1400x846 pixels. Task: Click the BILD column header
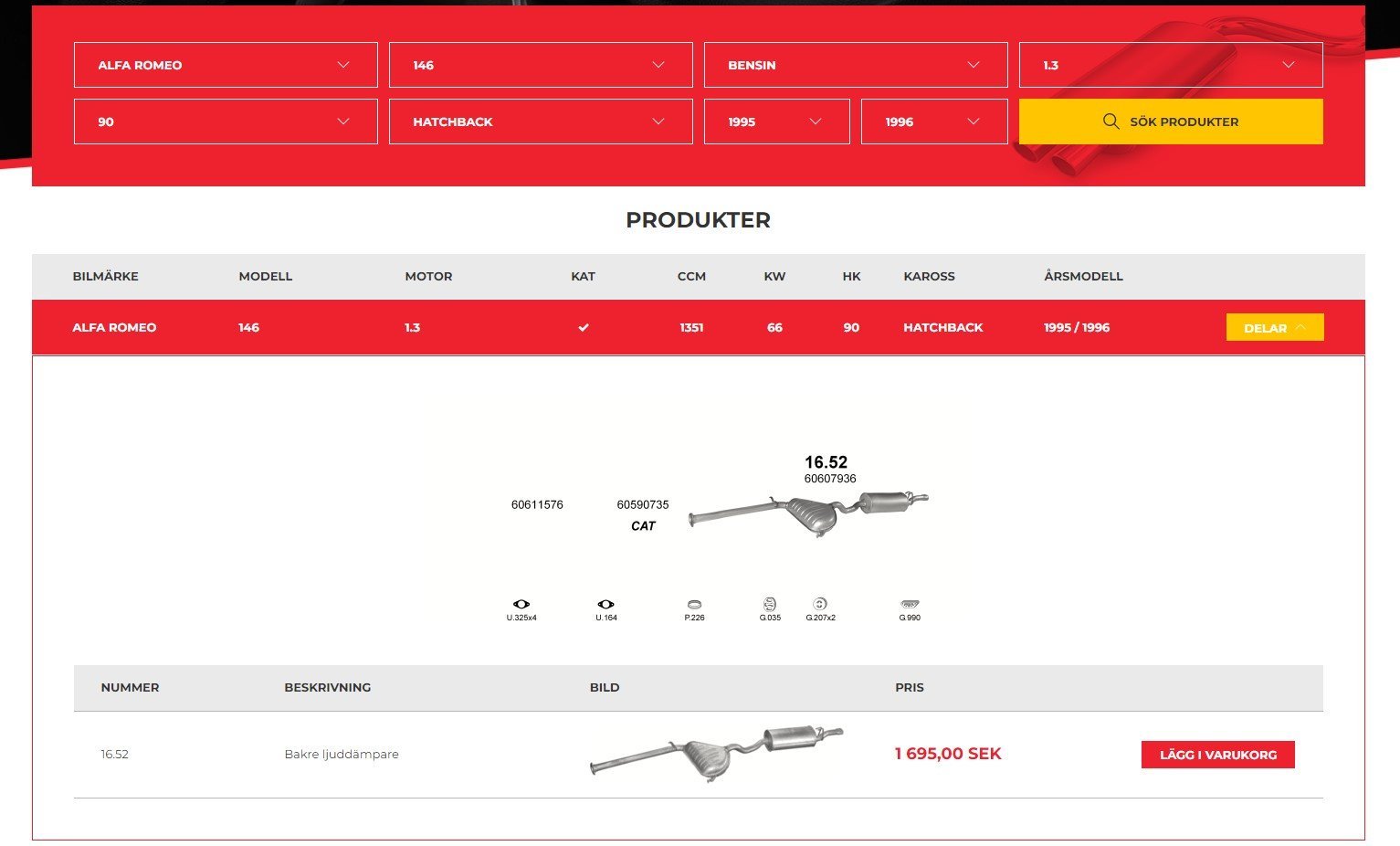pos(605,687)
